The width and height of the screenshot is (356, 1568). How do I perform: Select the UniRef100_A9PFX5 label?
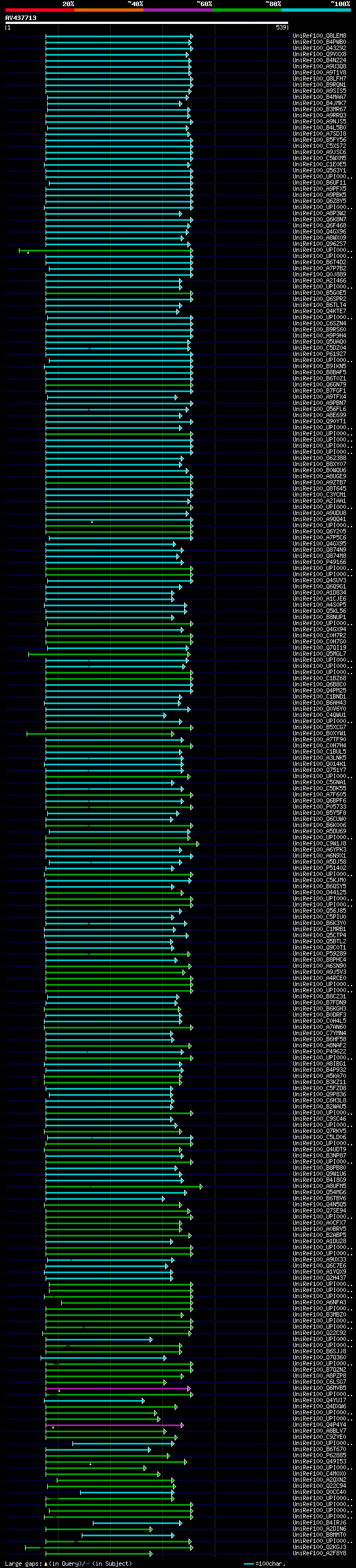point(319,189)
